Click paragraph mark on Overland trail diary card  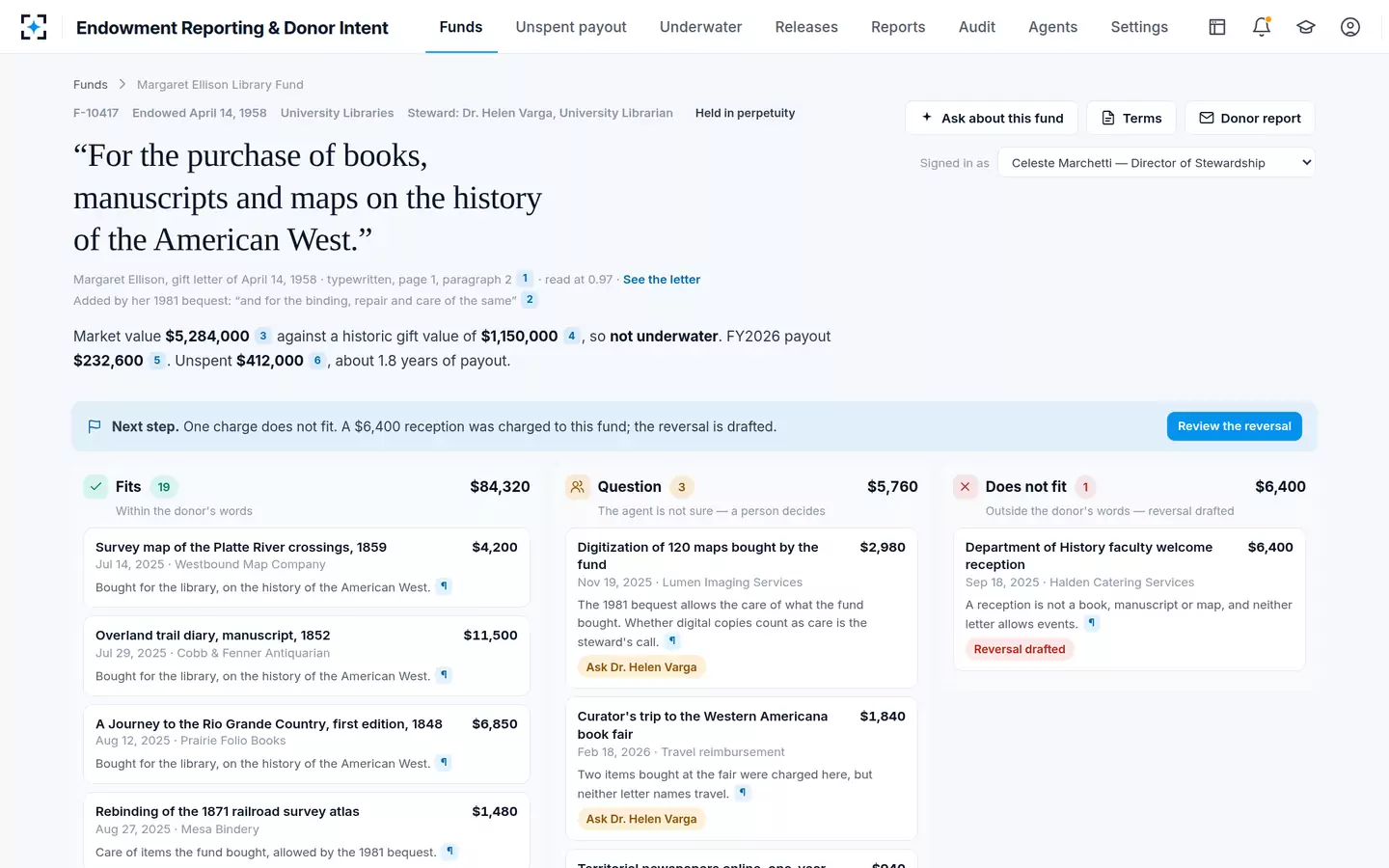pyautogui.click(x=444, y=675)
